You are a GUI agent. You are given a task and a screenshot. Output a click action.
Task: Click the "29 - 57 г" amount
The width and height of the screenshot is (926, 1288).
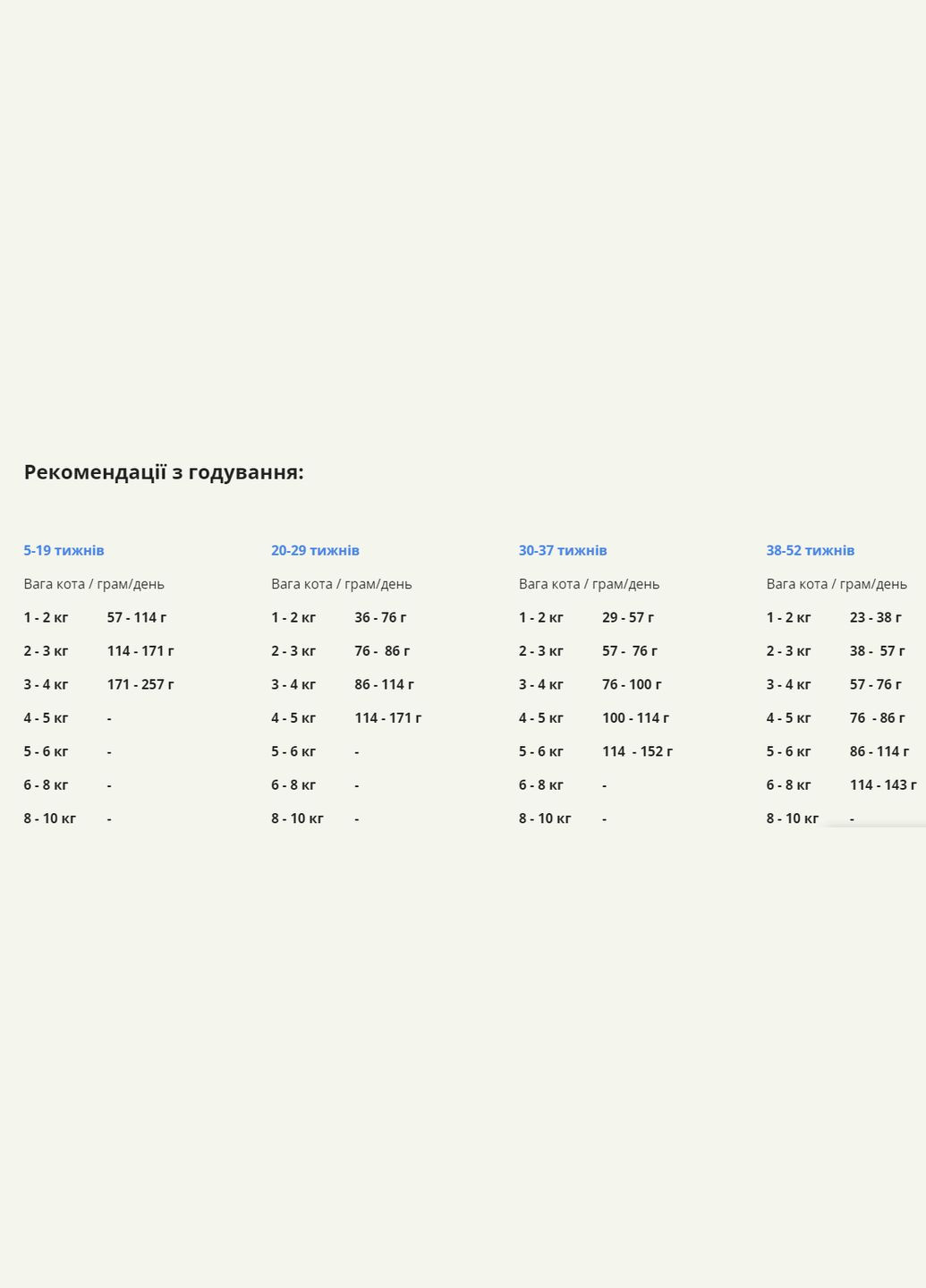click(x=628, y=617)
